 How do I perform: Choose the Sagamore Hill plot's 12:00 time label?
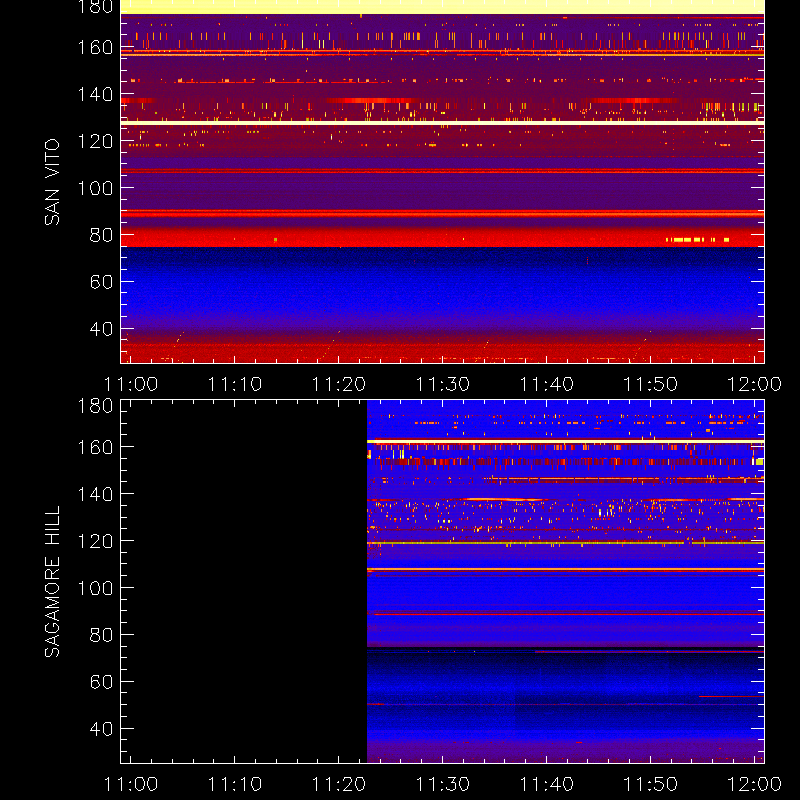click(754, 784)
